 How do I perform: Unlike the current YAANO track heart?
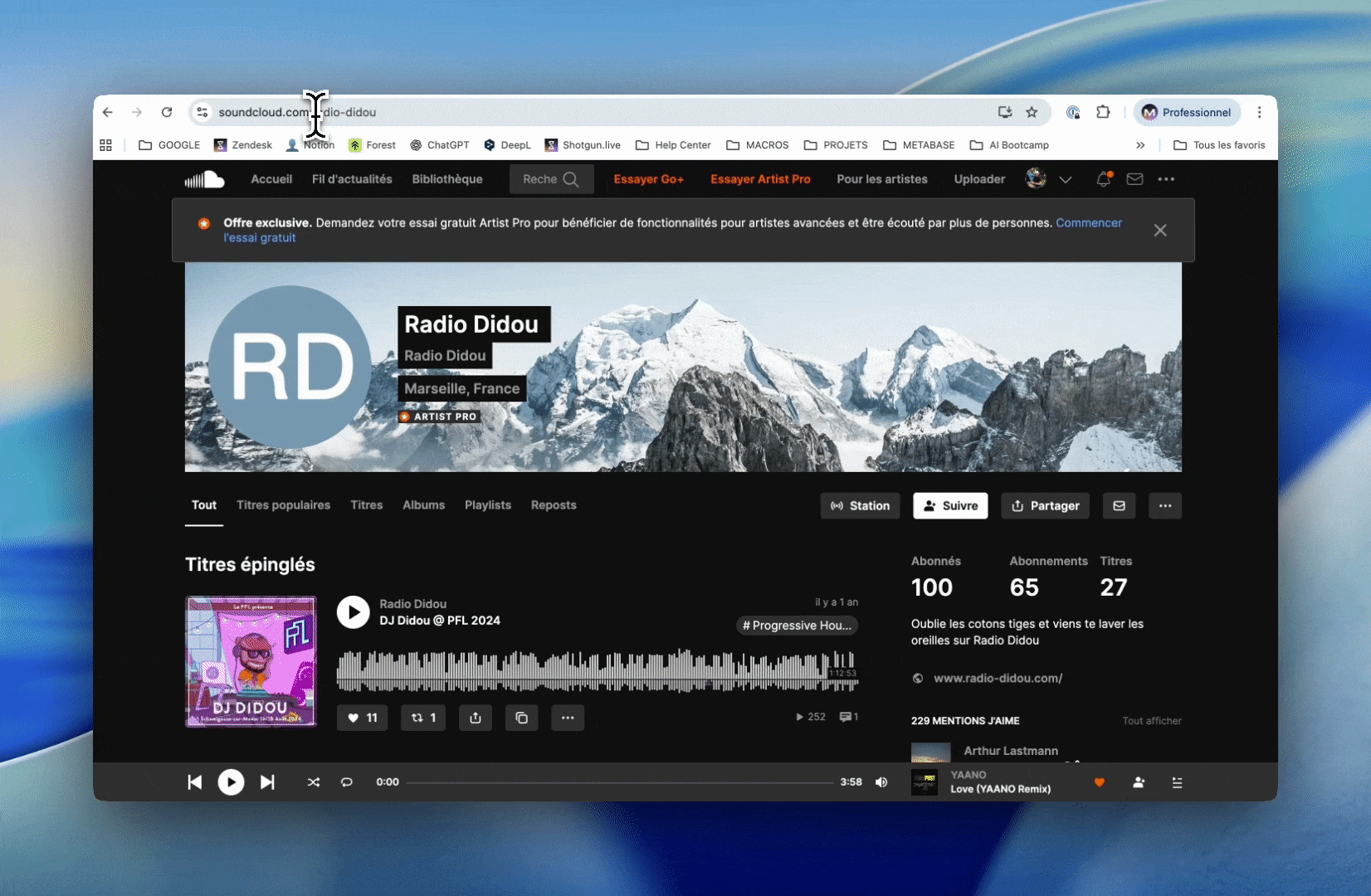click(x=1100, y=782)
